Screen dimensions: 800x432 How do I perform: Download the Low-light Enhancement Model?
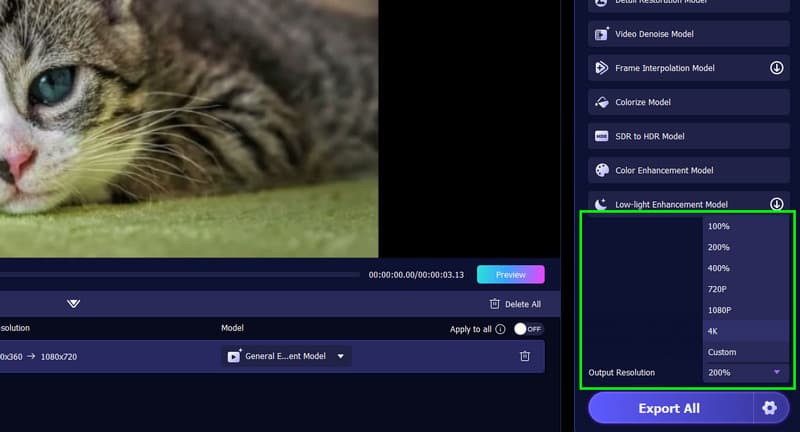pyautogui.click(x=776, y=204)
